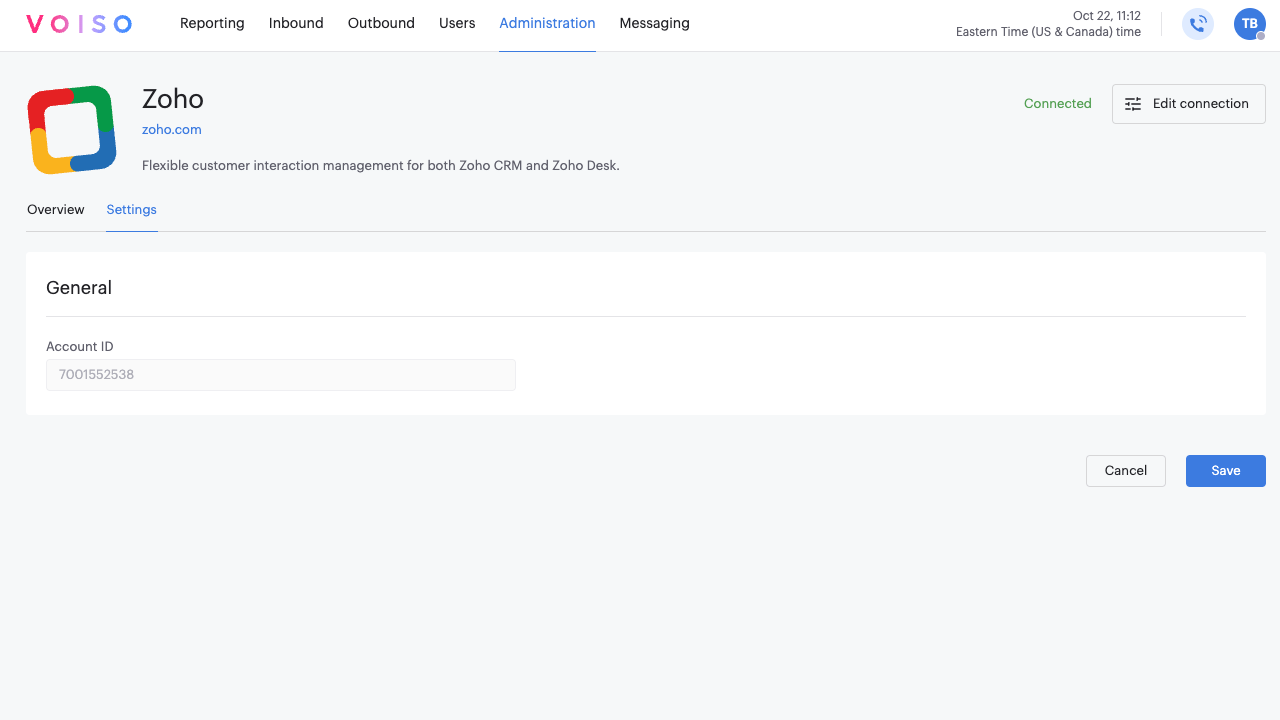Click the Voiso logo
Screen dimensions: 1280x720
coord(79,24)
